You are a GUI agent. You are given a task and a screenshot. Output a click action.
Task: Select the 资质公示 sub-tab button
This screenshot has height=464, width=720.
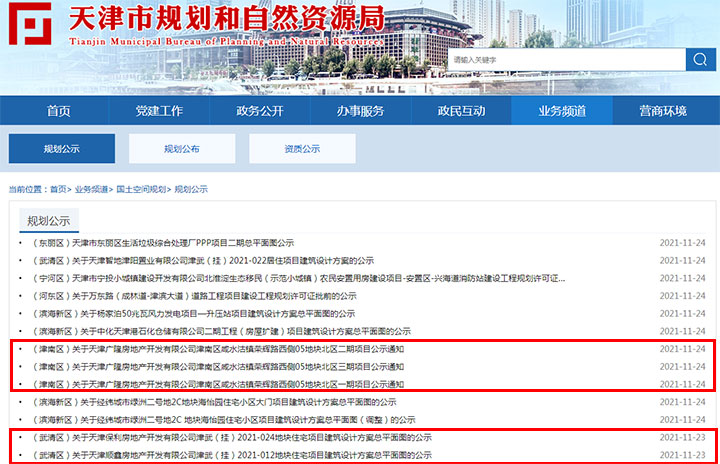tap(302, 148)
